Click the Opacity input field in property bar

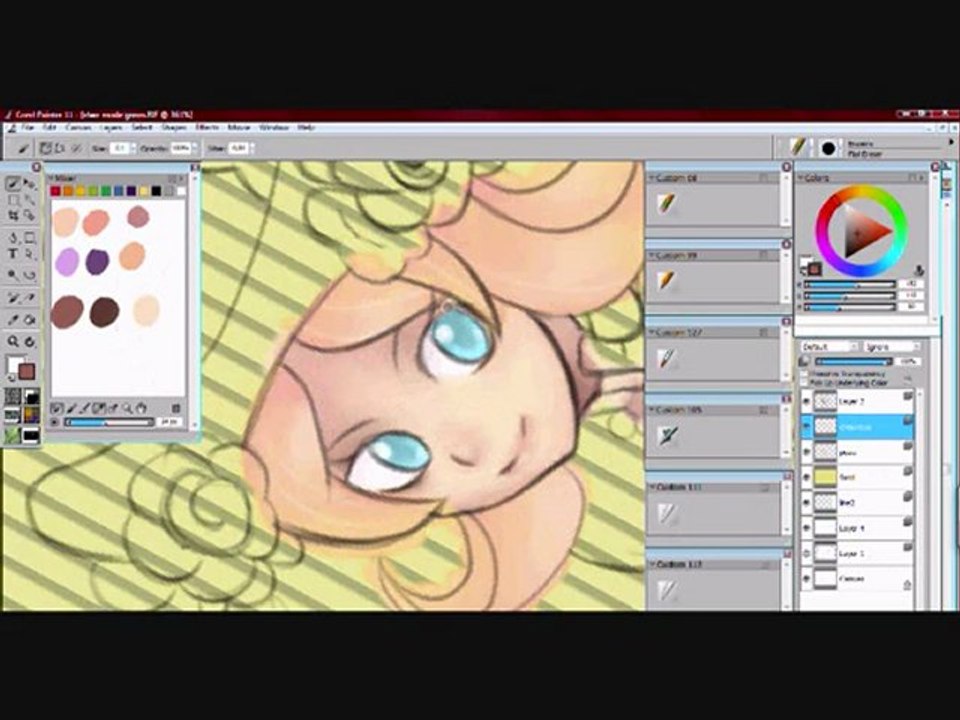point(180,149)
